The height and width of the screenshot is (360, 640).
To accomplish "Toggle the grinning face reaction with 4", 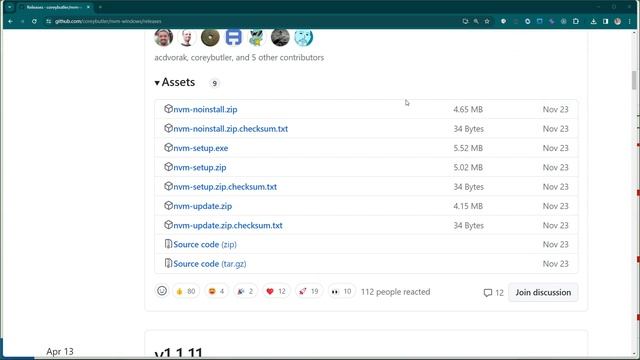I will [x=216, y=291].
